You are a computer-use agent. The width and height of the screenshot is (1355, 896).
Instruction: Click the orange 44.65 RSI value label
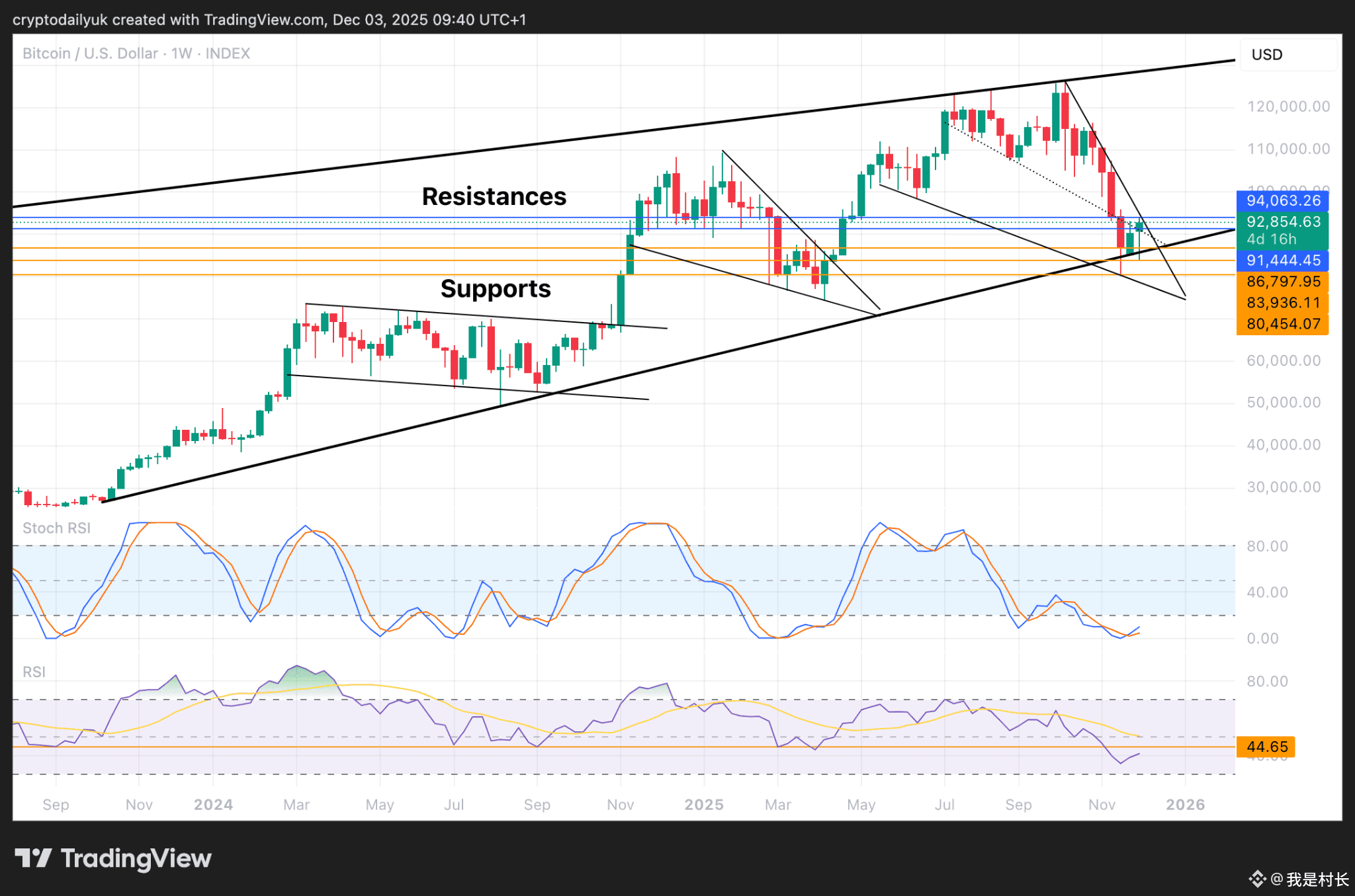point(1266,747)
